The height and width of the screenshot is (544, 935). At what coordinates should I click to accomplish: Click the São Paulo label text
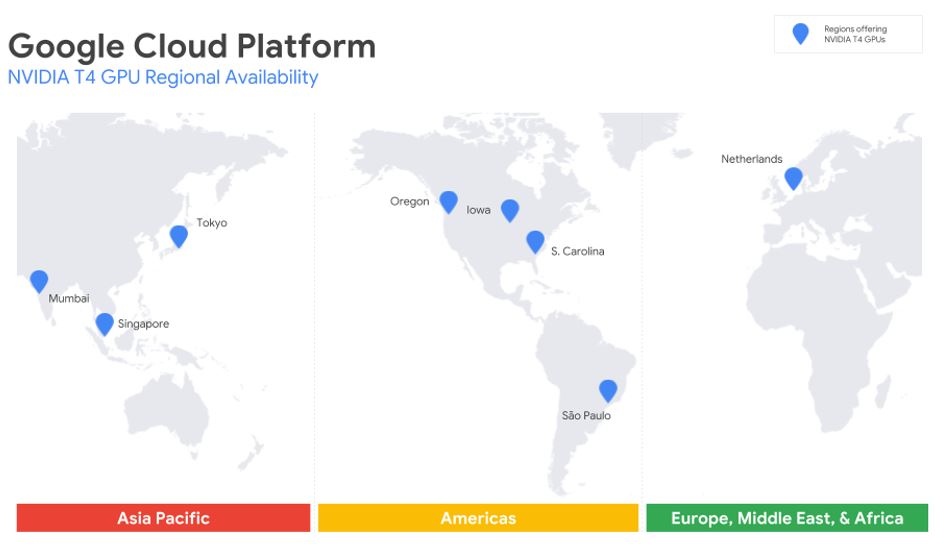[586, 415]
